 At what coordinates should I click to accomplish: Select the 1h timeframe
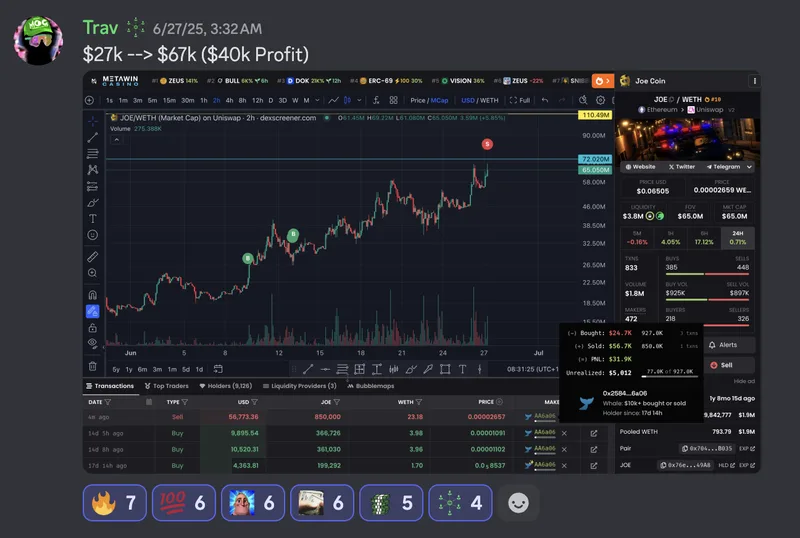pos(204,101)
